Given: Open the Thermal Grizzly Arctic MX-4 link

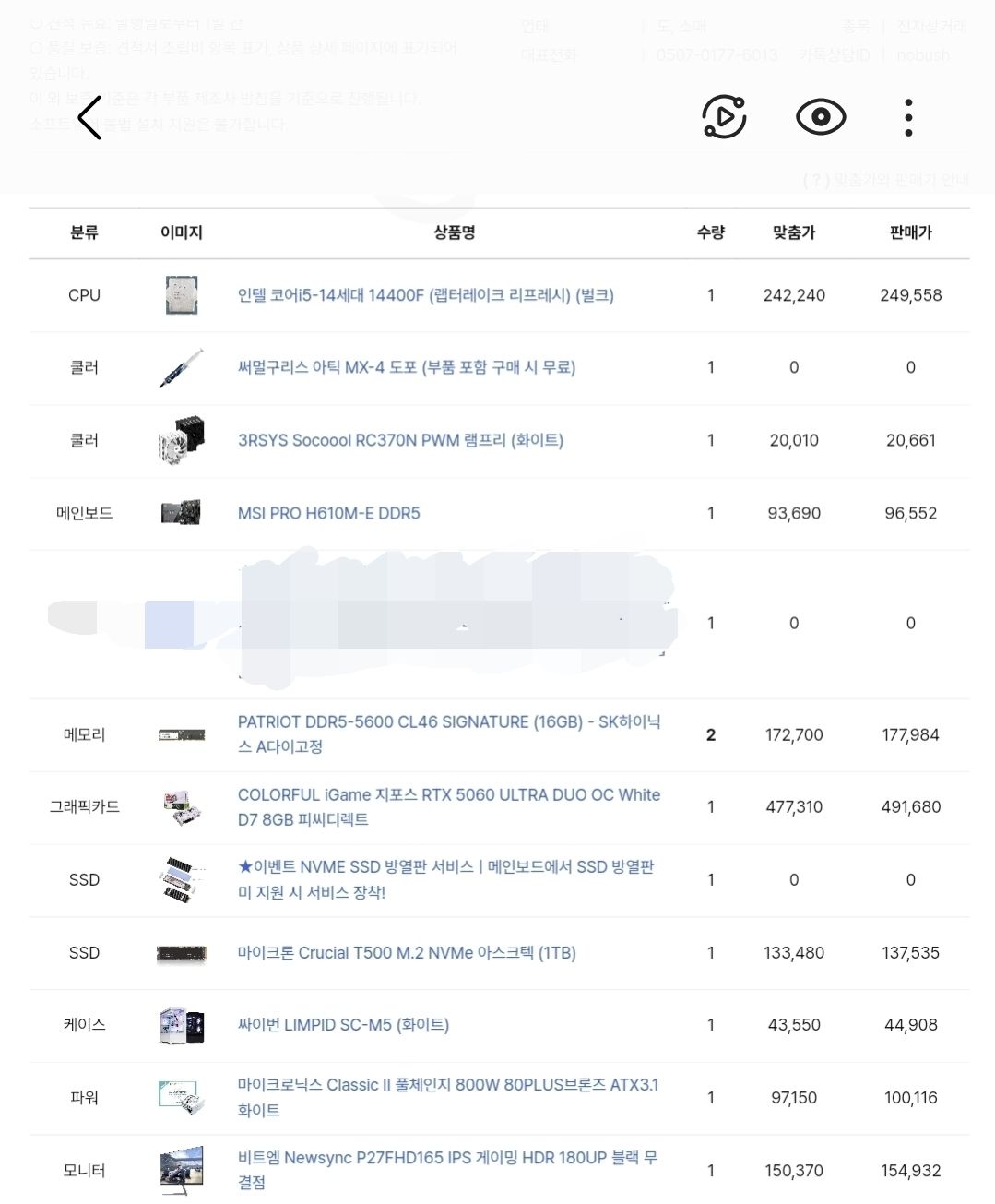Looking at the screenshot, I should click(x=406, y=367).
